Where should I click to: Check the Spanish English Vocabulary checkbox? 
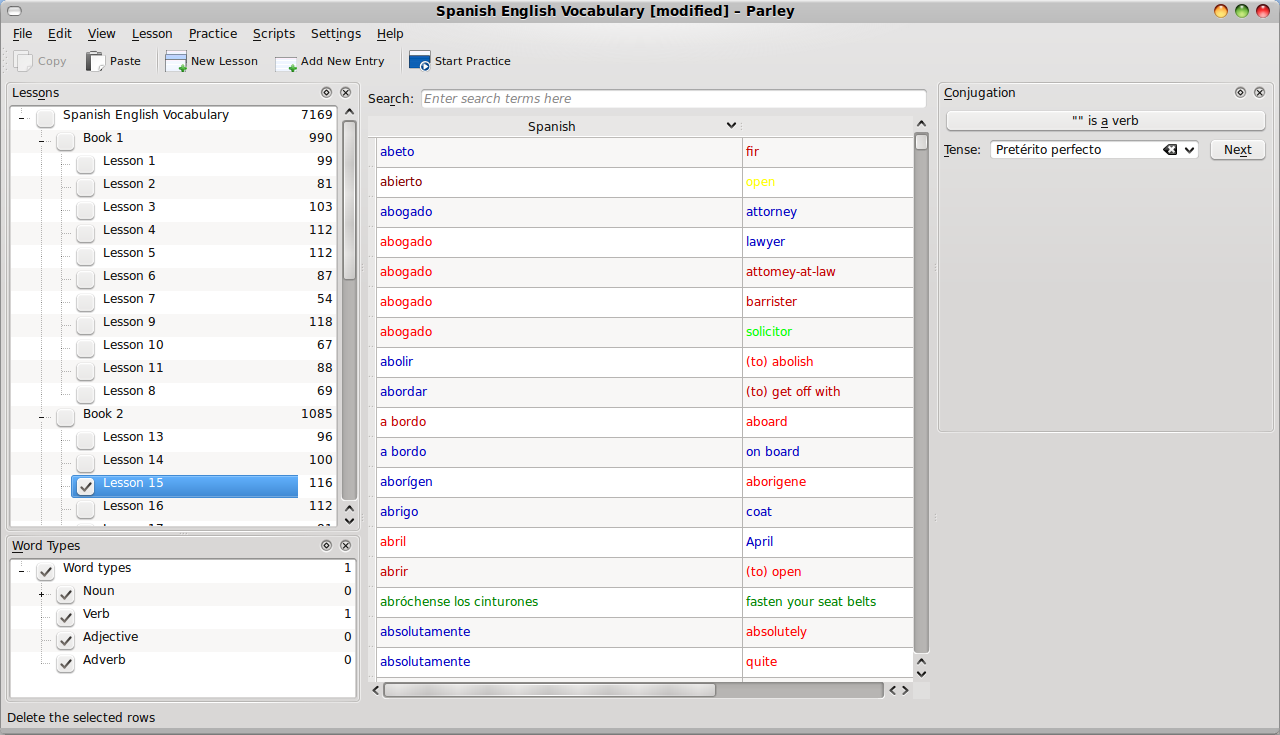[45, 118]
